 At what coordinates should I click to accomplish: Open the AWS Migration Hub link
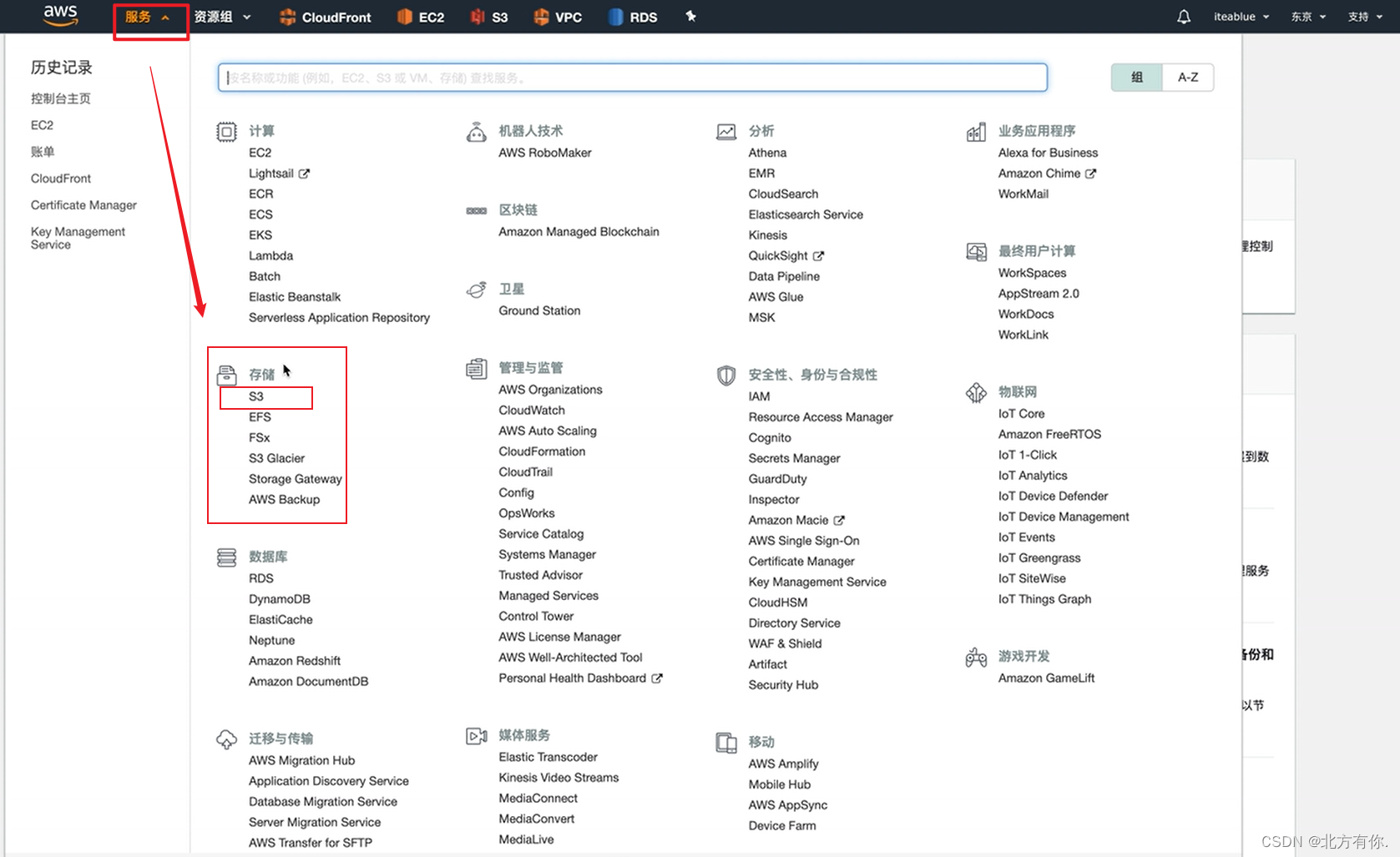click(301, 761)
